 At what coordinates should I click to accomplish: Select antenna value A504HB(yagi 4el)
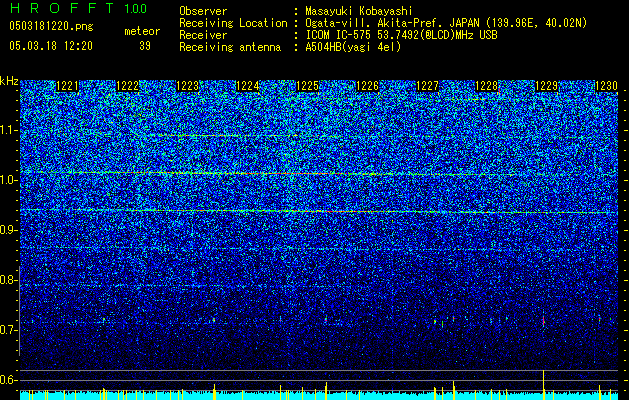[353, 47]
